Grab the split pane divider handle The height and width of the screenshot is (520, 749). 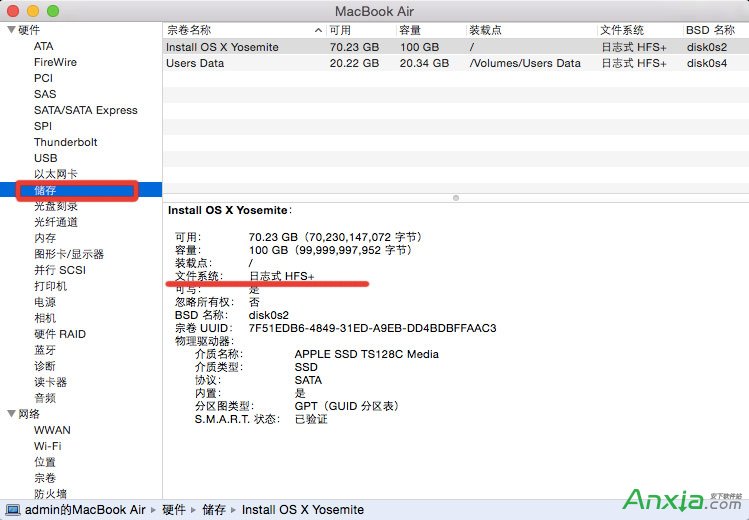pos(456,198)
